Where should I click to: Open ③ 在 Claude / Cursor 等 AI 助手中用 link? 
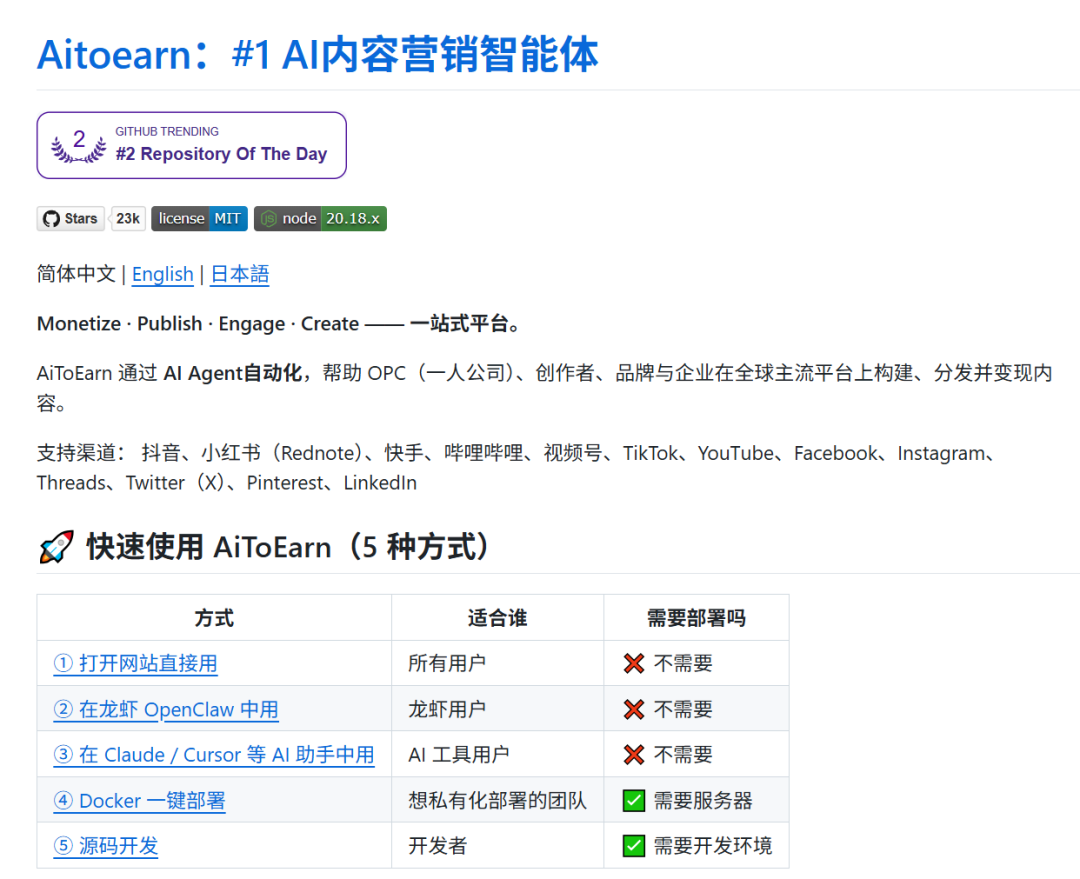click(214, 755)
